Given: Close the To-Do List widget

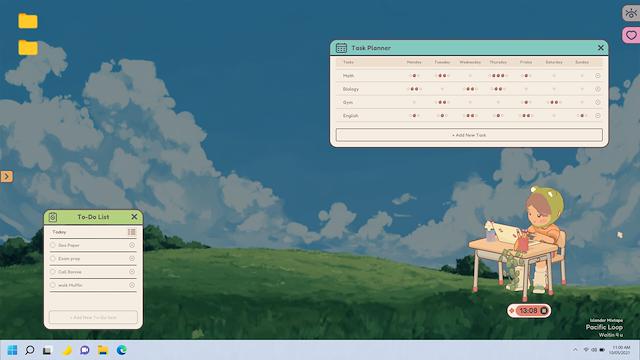Looking at the screenshot, I should (x=134, y=217).
